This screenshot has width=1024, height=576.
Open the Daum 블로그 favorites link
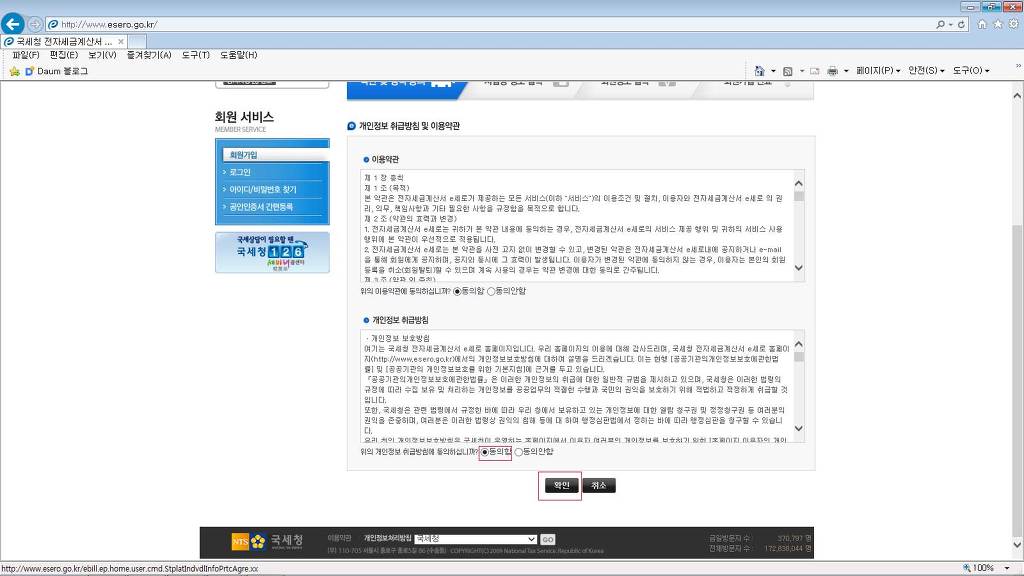pyautogui.click(x=62, y=71)
